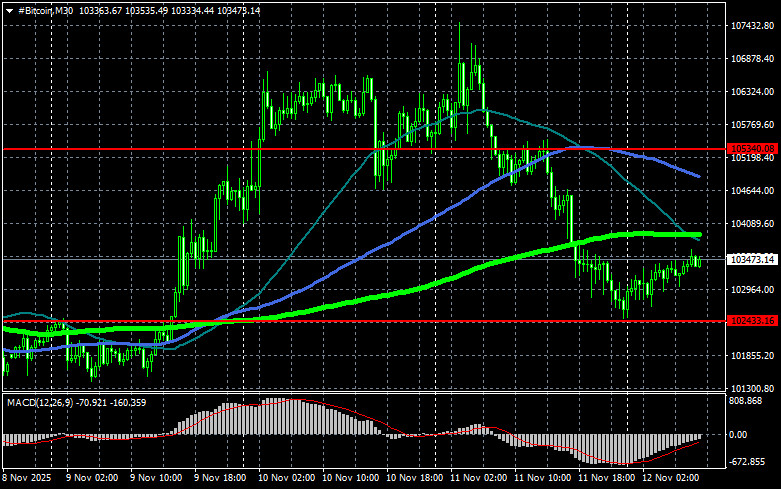Click the time axis label 11 Nov 02:00
The height and width of the screenshot is (489, 781).
pos(479,478)
